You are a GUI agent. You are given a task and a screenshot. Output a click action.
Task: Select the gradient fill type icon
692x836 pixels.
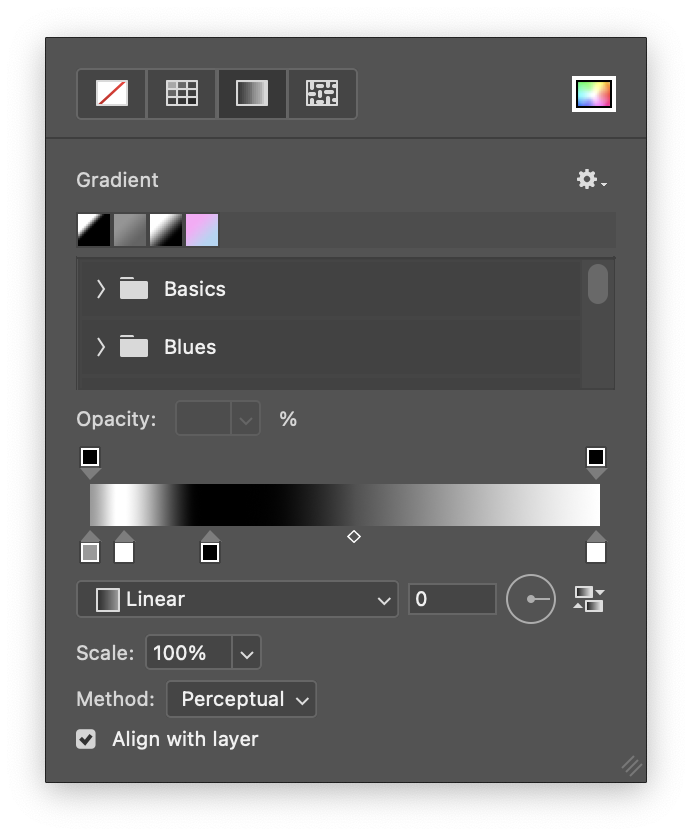252,94
